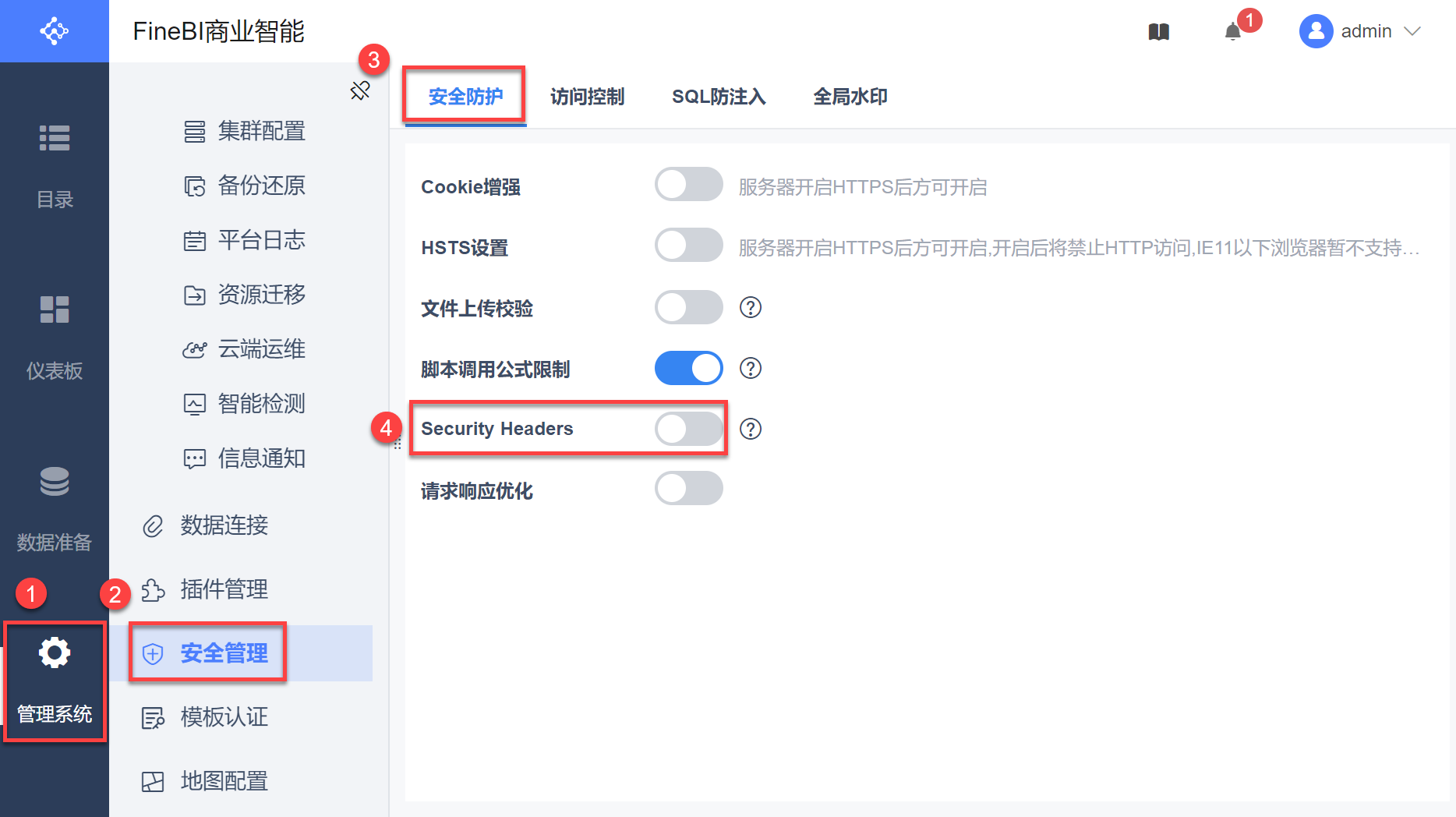The image size is (1456, 817).
Task: Show help for 文件上传校验
Action: coord(750,308)
